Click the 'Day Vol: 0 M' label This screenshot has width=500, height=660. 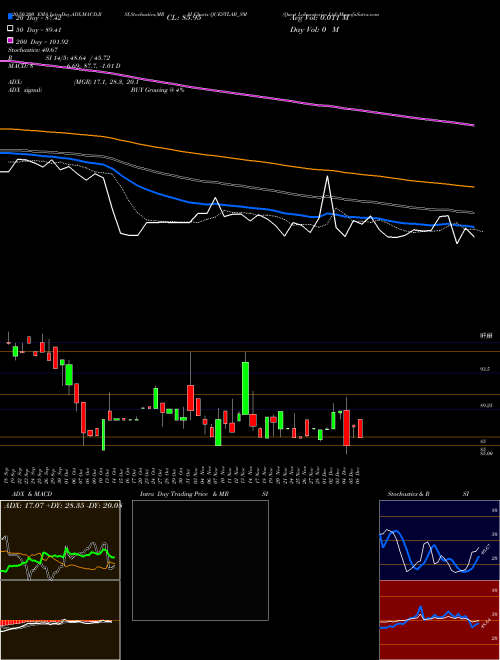[314, 30]
